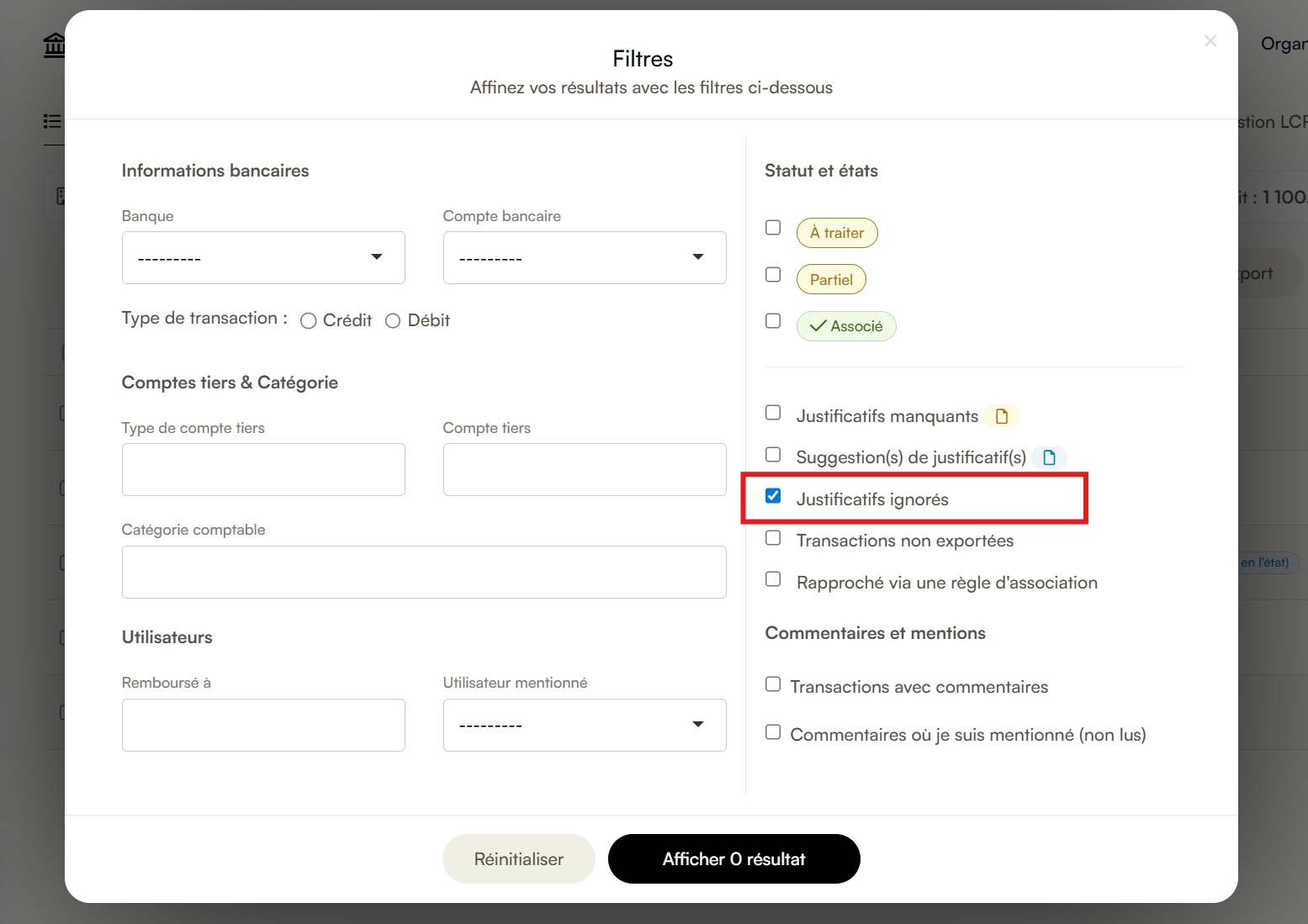Open the Utilisateur mentionné dropdown
Viewport: 1308px width, 924px height.
tap(585, 725)
